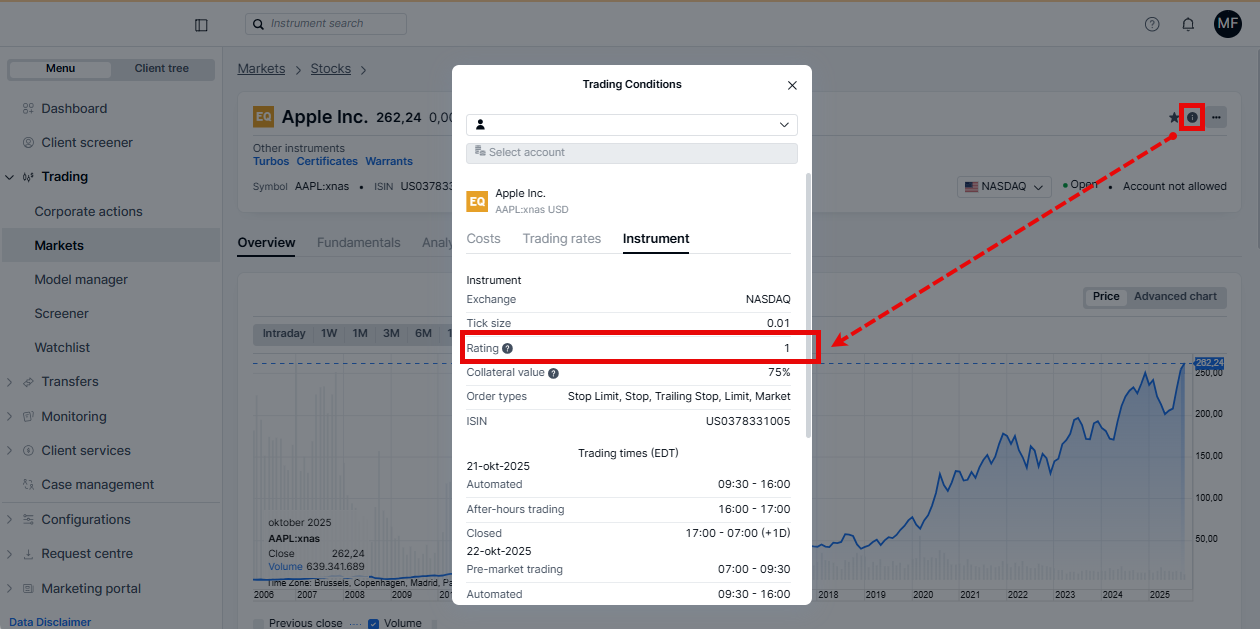
Task: Click the sidebar collapse panel icon
Action: pyautogui.click(x=201, y=25)
